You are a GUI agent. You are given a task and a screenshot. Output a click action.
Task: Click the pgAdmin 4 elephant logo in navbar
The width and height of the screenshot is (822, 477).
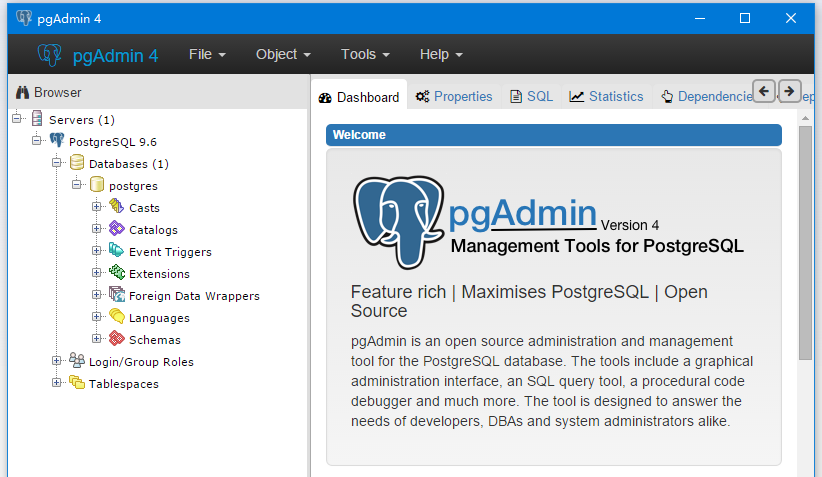point(50,55)
